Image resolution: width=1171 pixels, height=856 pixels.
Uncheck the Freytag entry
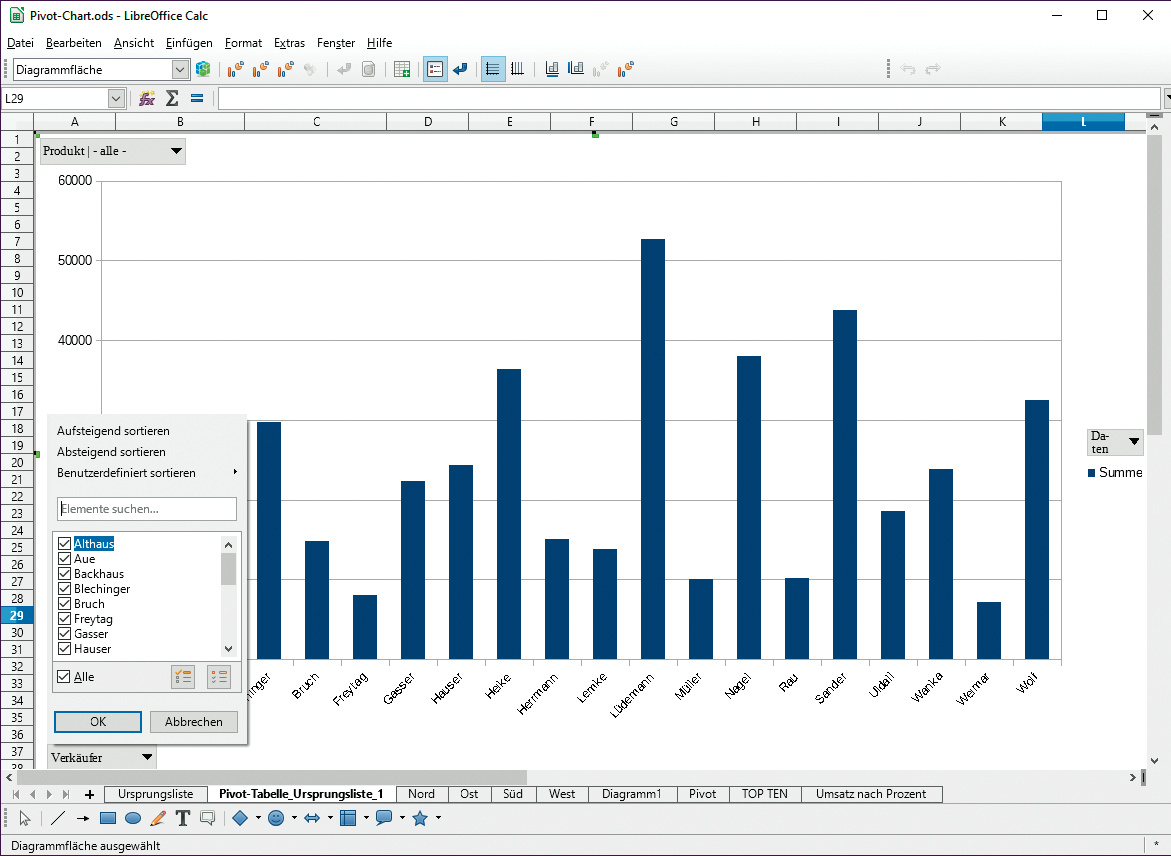(65, 619)
